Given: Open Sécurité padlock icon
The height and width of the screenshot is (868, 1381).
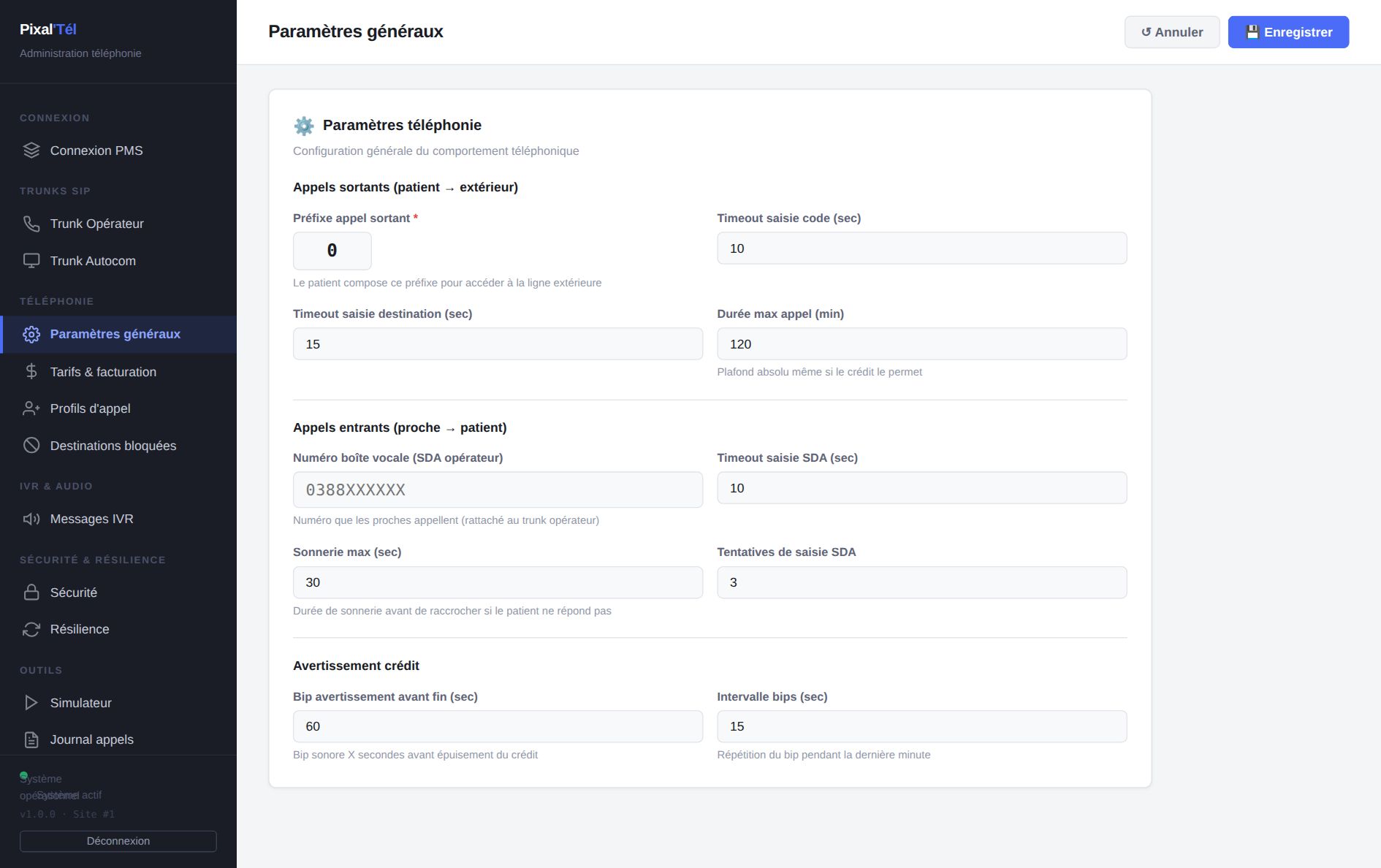Looking at the screenshot, I should point(31,593).
